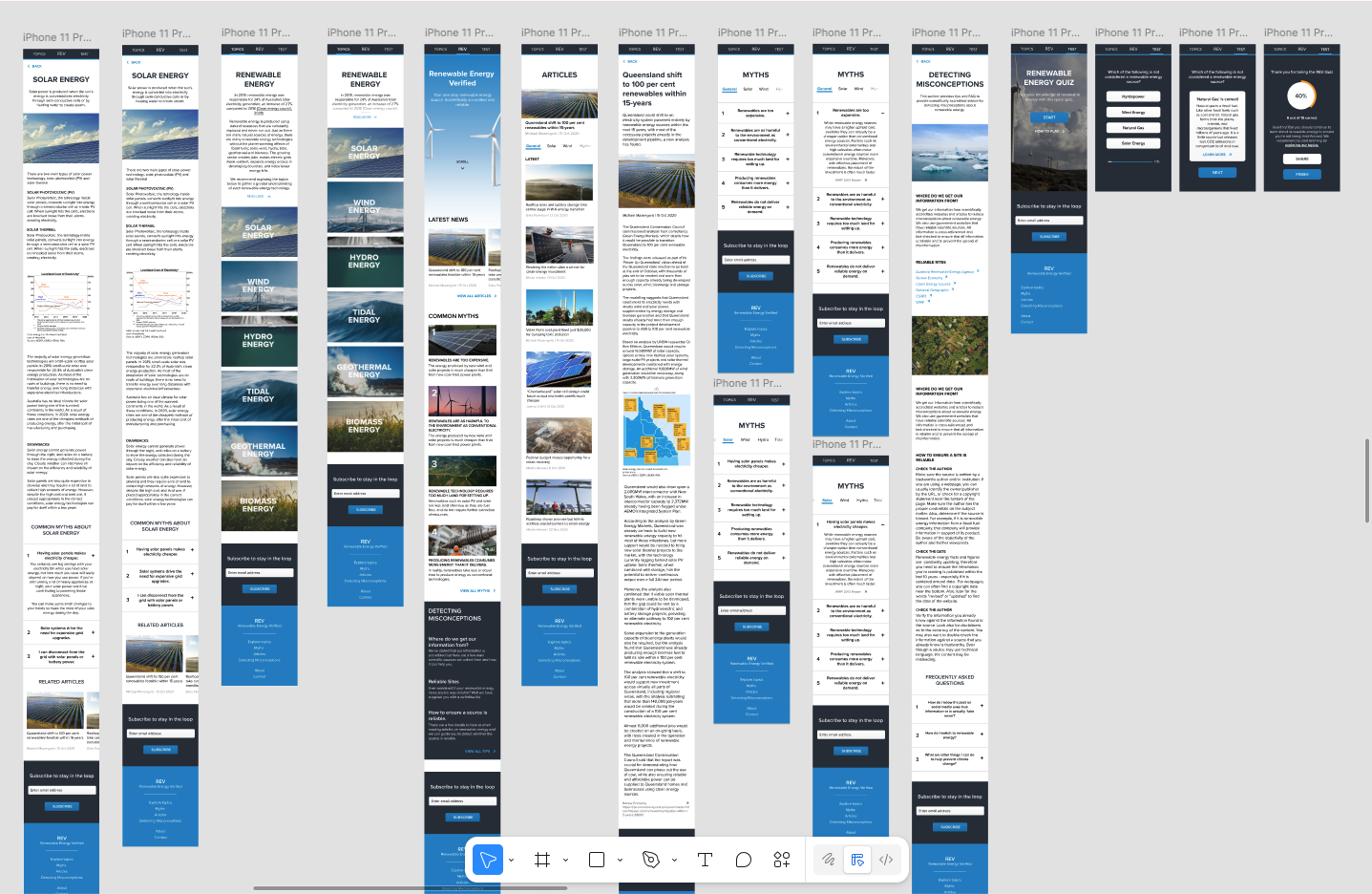The height and width of the screenshot is (894, 1372).
Task: Toggle Dev Mode code icon
Action: pos(886,860)
